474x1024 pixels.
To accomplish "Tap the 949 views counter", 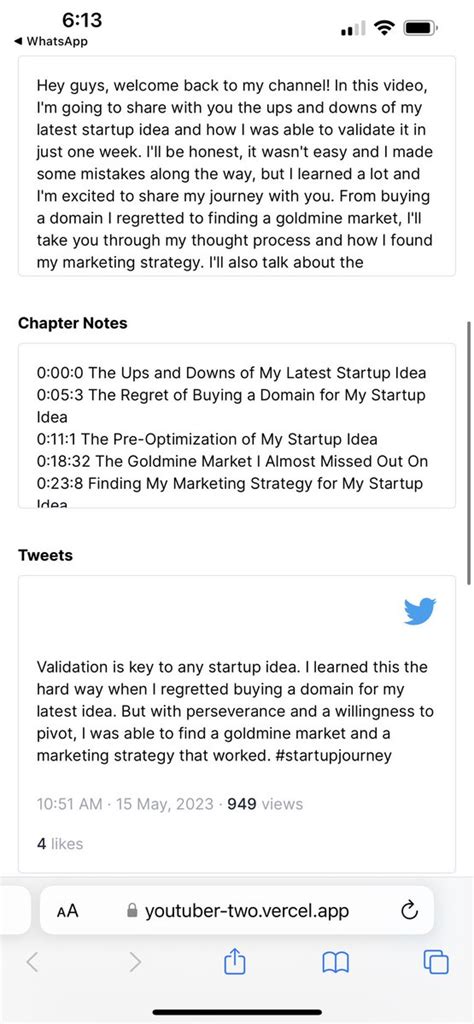I will [x=265, y=804].
